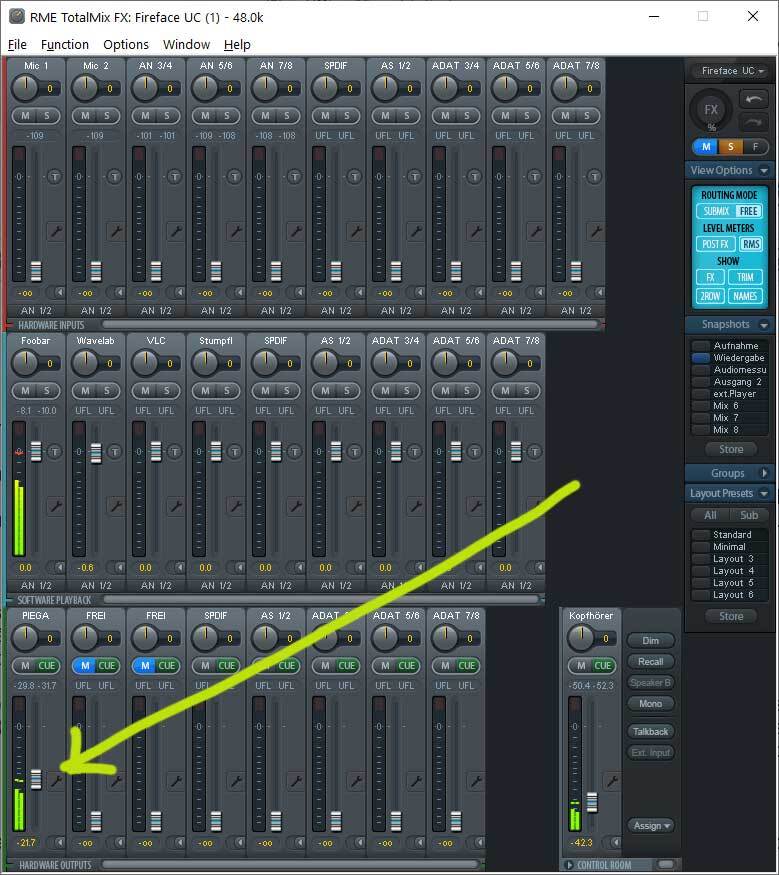Image resolution: width=779 pixels, height=875 pixels.
Task: Open the Function menu
Action: [x=65, y=45]
